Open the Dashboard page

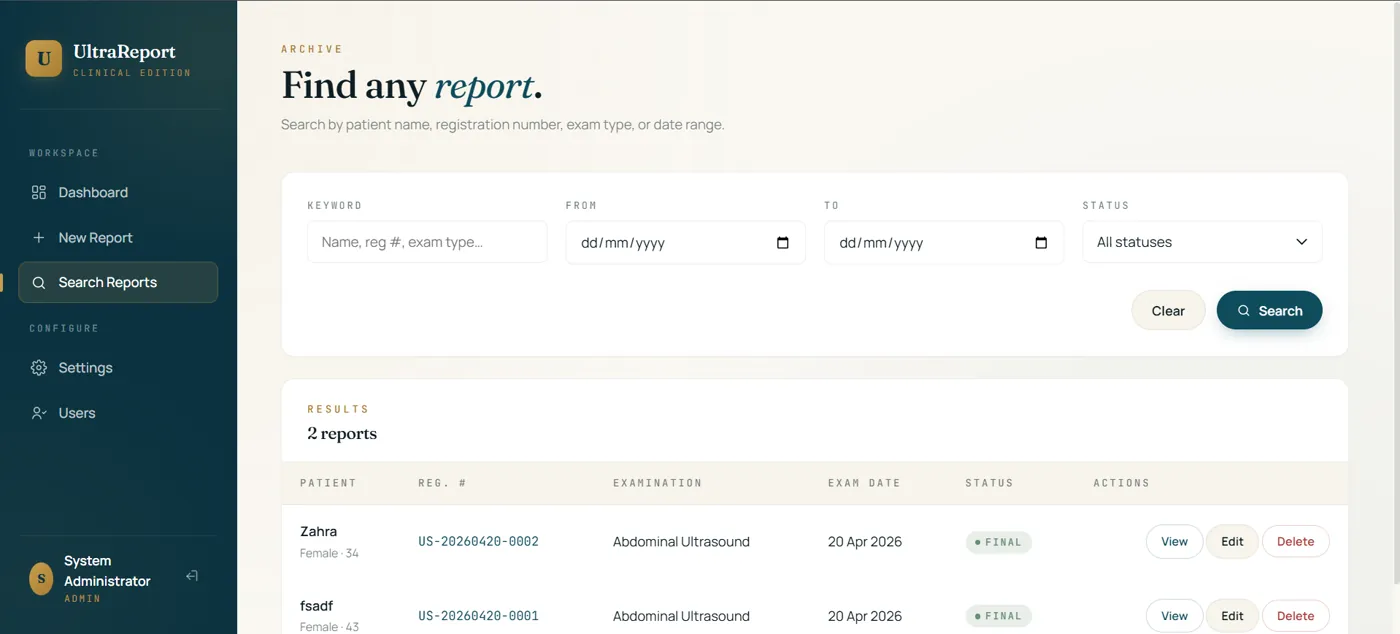(x=118, y=192)
